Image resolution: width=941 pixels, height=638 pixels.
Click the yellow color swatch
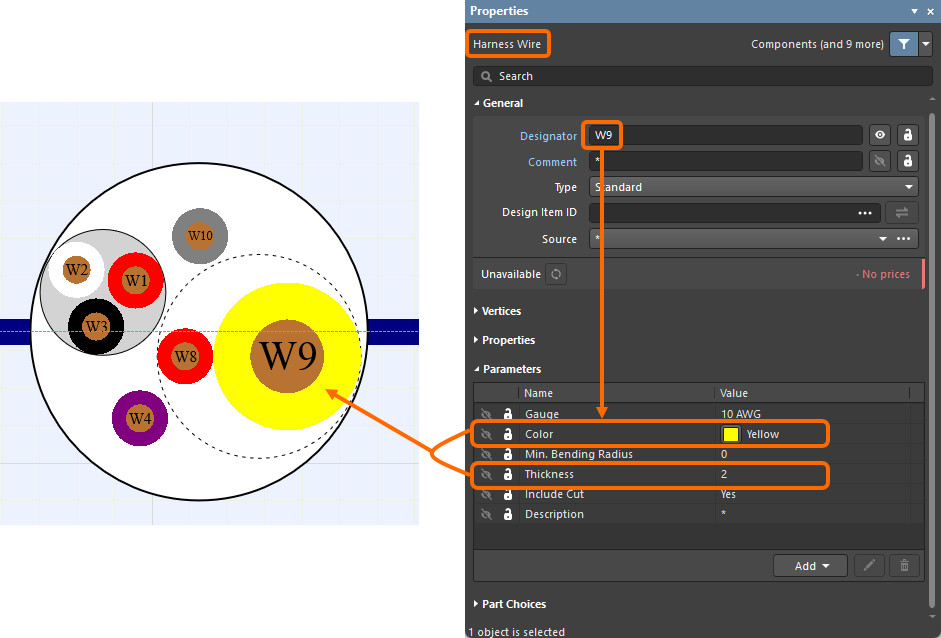[x=731, y=434]
